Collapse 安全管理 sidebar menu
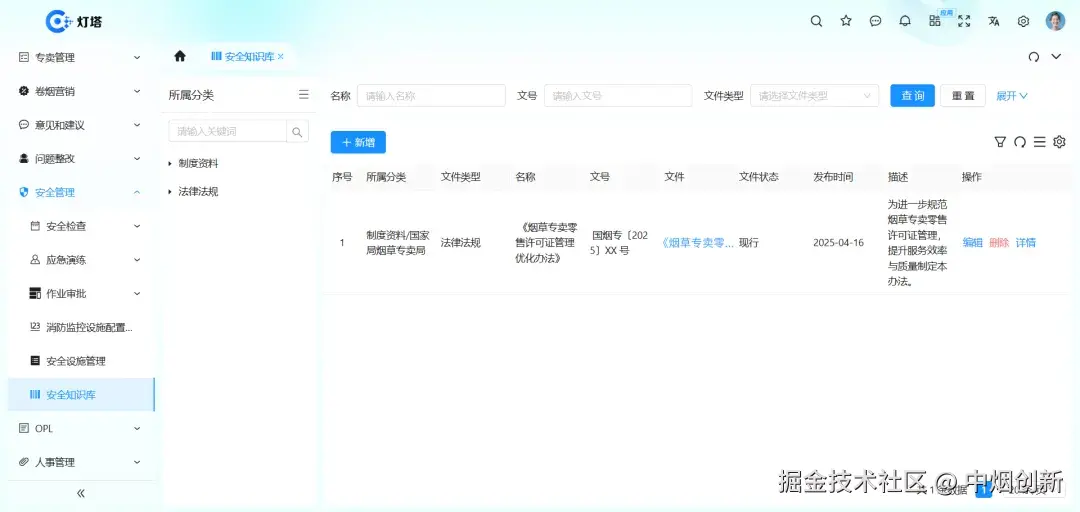This screenshot has width=1080, height=512. pyautogui.click(x=79, y=192)
